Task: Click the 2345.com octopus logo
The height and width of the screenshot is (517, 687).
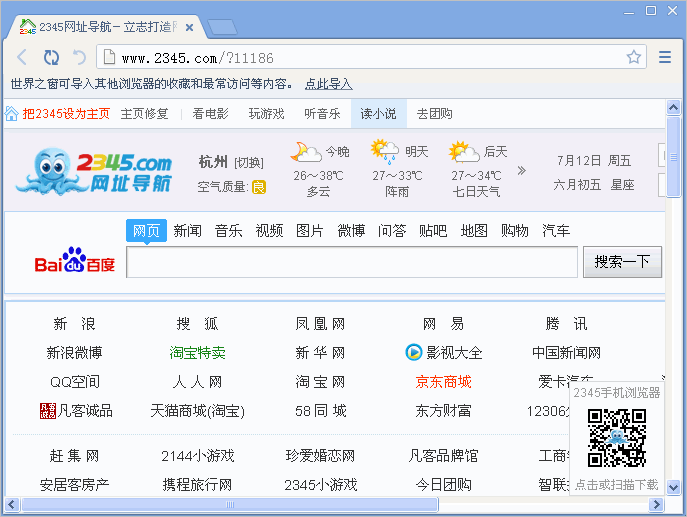Action: pyautogui.click(x=94, y=171)
